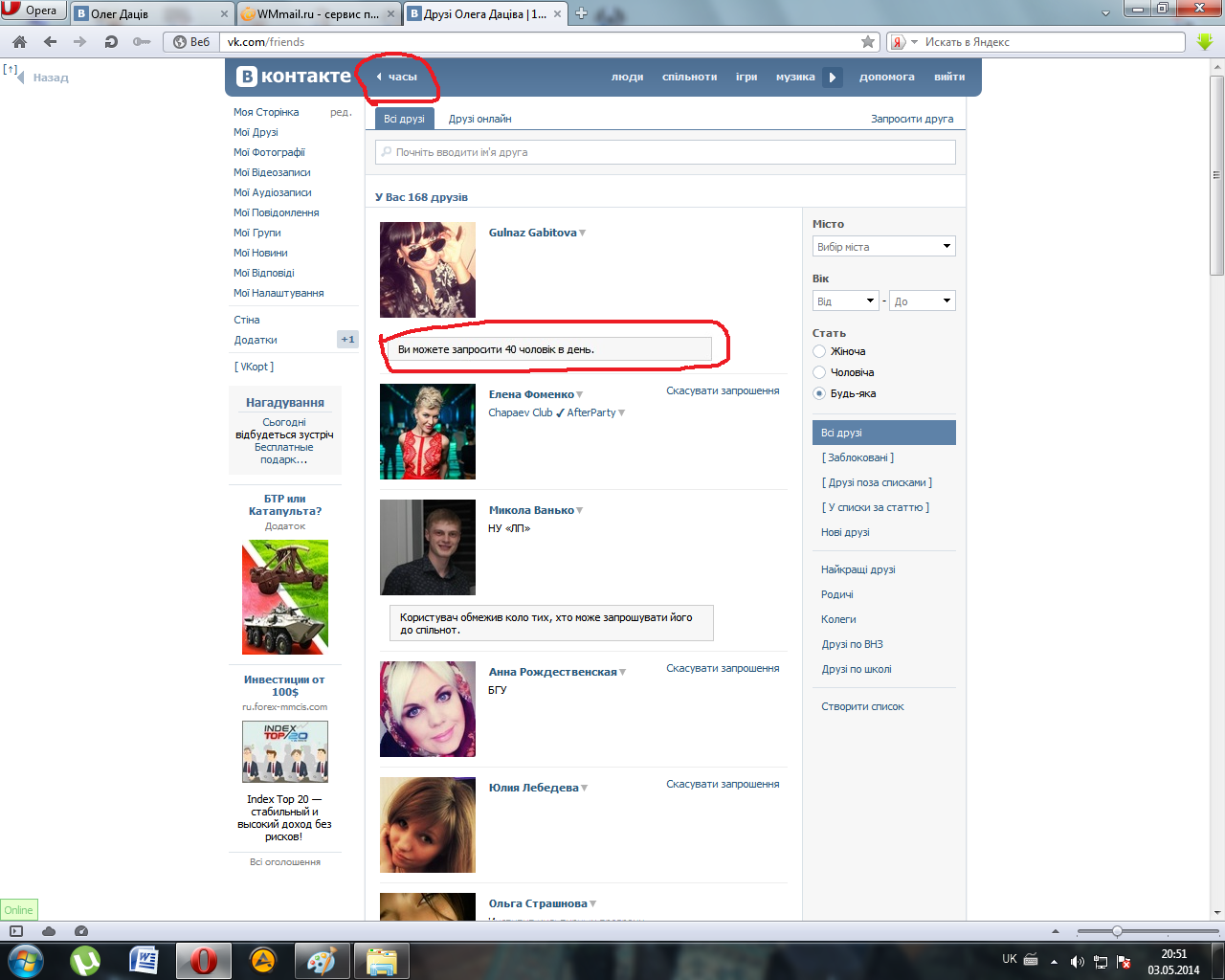Click the БТР или Катапульта ad image
This screenshot has width=1225, height=980.
tap(285, 597)
